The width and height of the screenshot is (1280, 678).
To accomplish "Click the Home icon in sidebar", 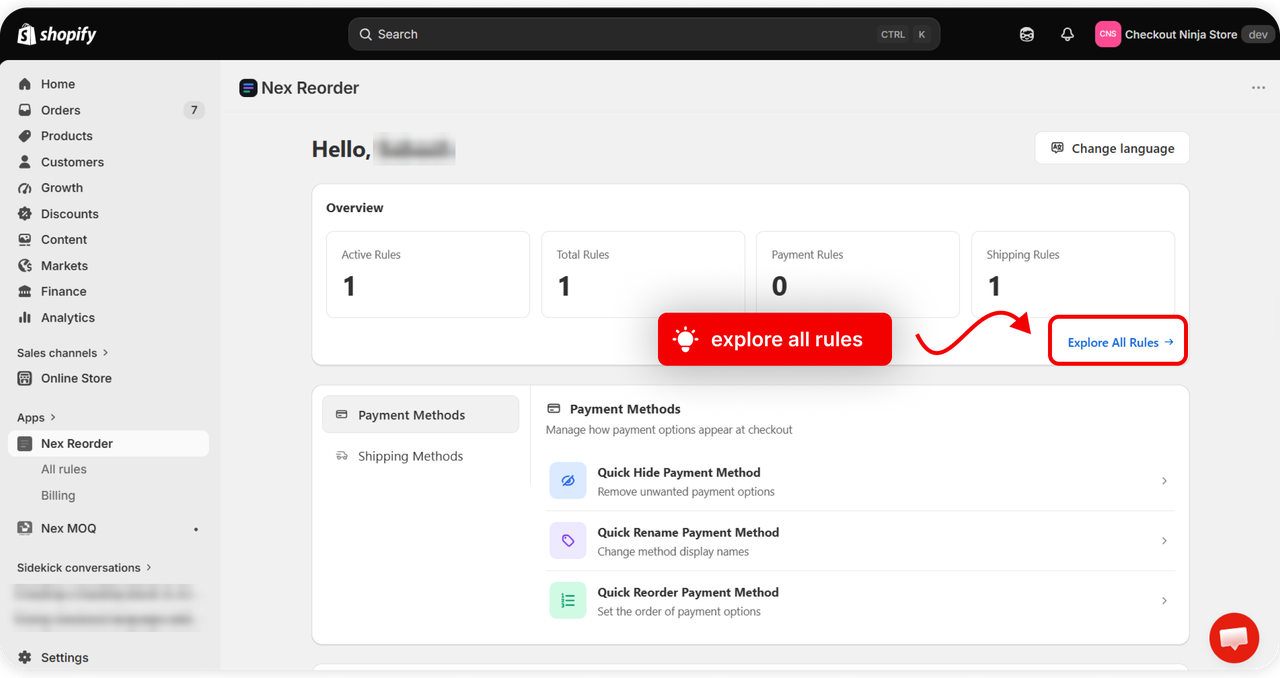I will click(x=25, y=84).
